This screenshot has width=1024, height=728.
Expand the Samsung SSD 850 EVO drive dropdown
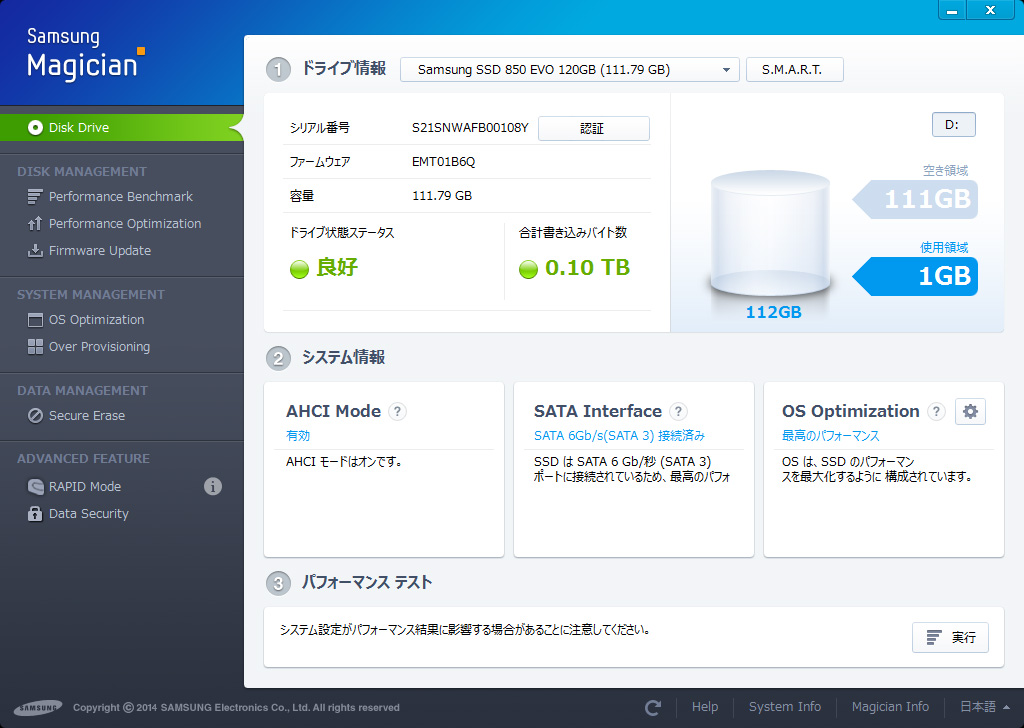(x=569, y=70)
